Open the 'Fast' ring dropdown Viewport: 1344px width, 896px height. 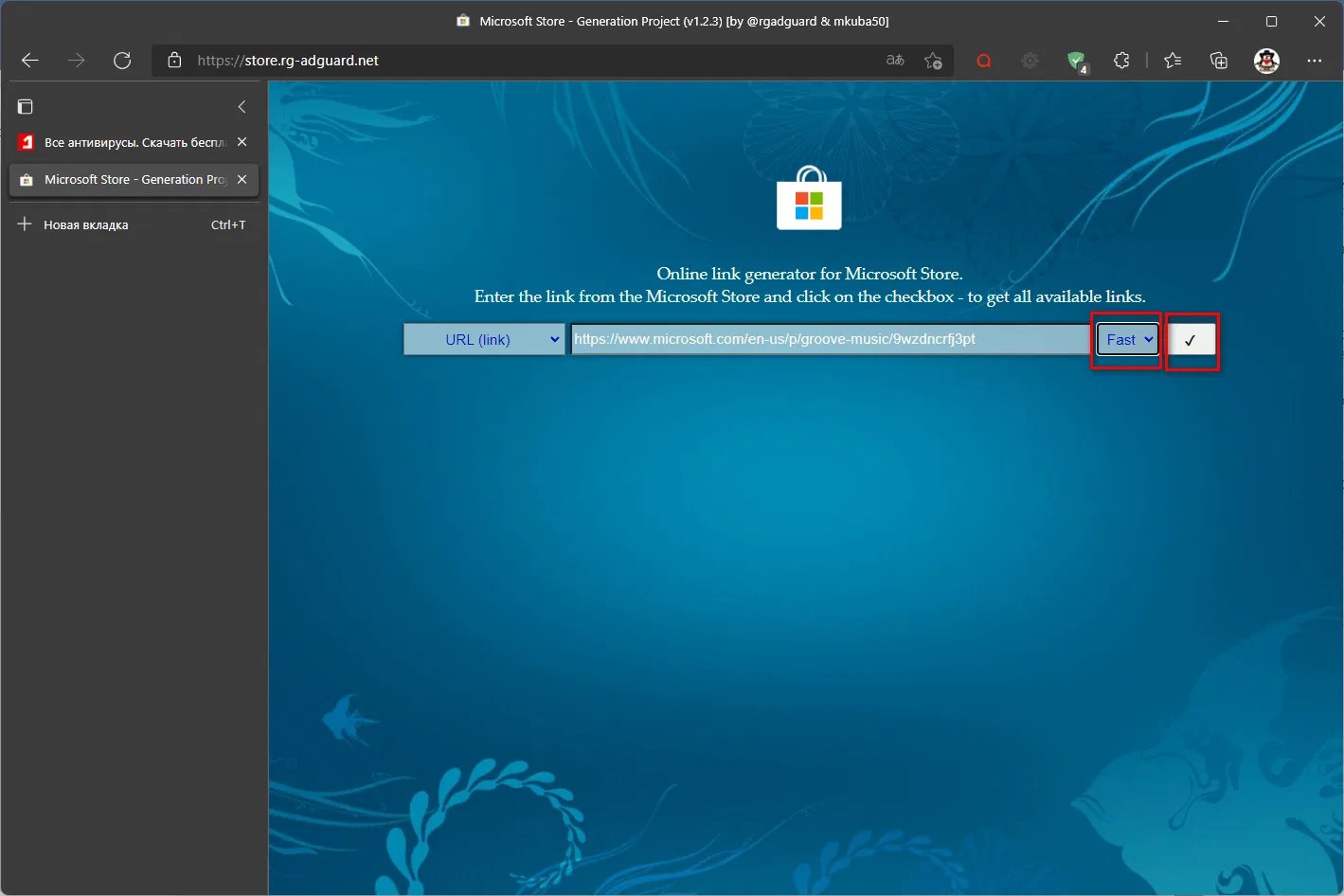coord(1127,339)
